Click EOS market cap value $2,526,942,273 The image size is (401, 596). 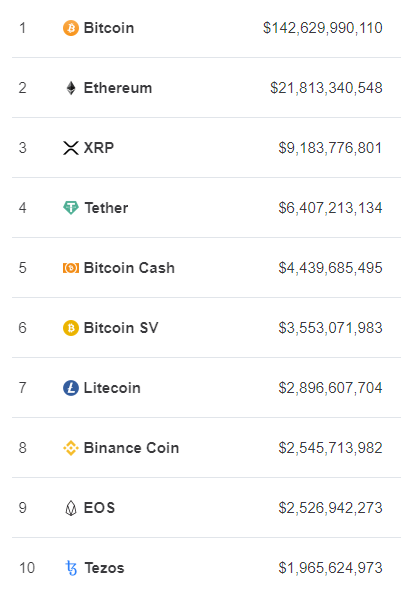coord(330,508)
